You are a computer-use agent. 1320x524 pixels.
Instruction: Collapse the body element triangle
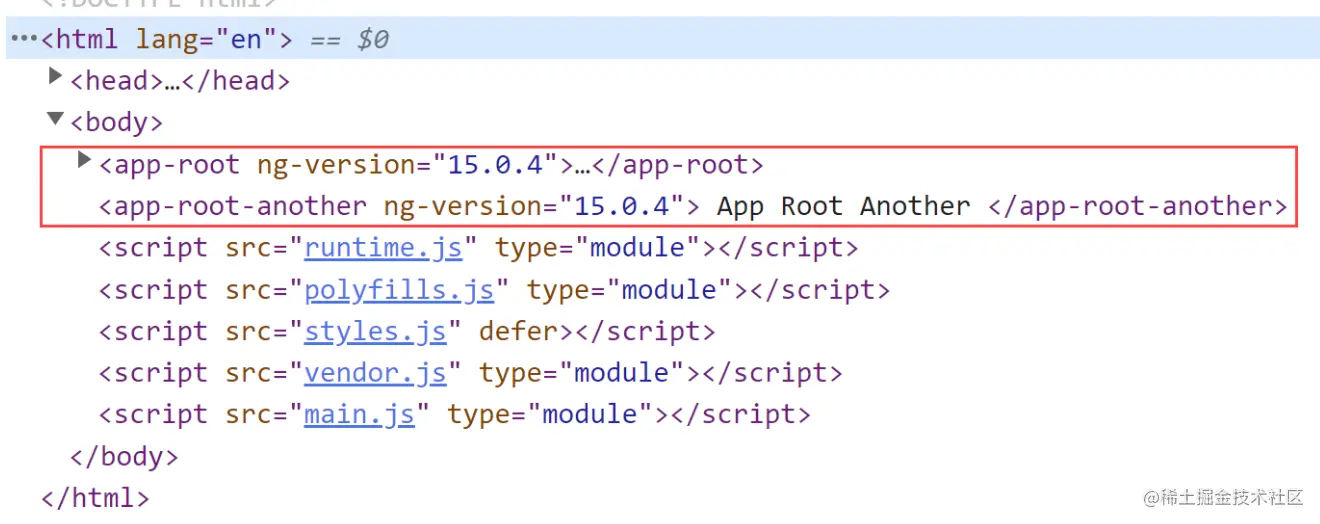pyautogui.click(x=55, y=119)
